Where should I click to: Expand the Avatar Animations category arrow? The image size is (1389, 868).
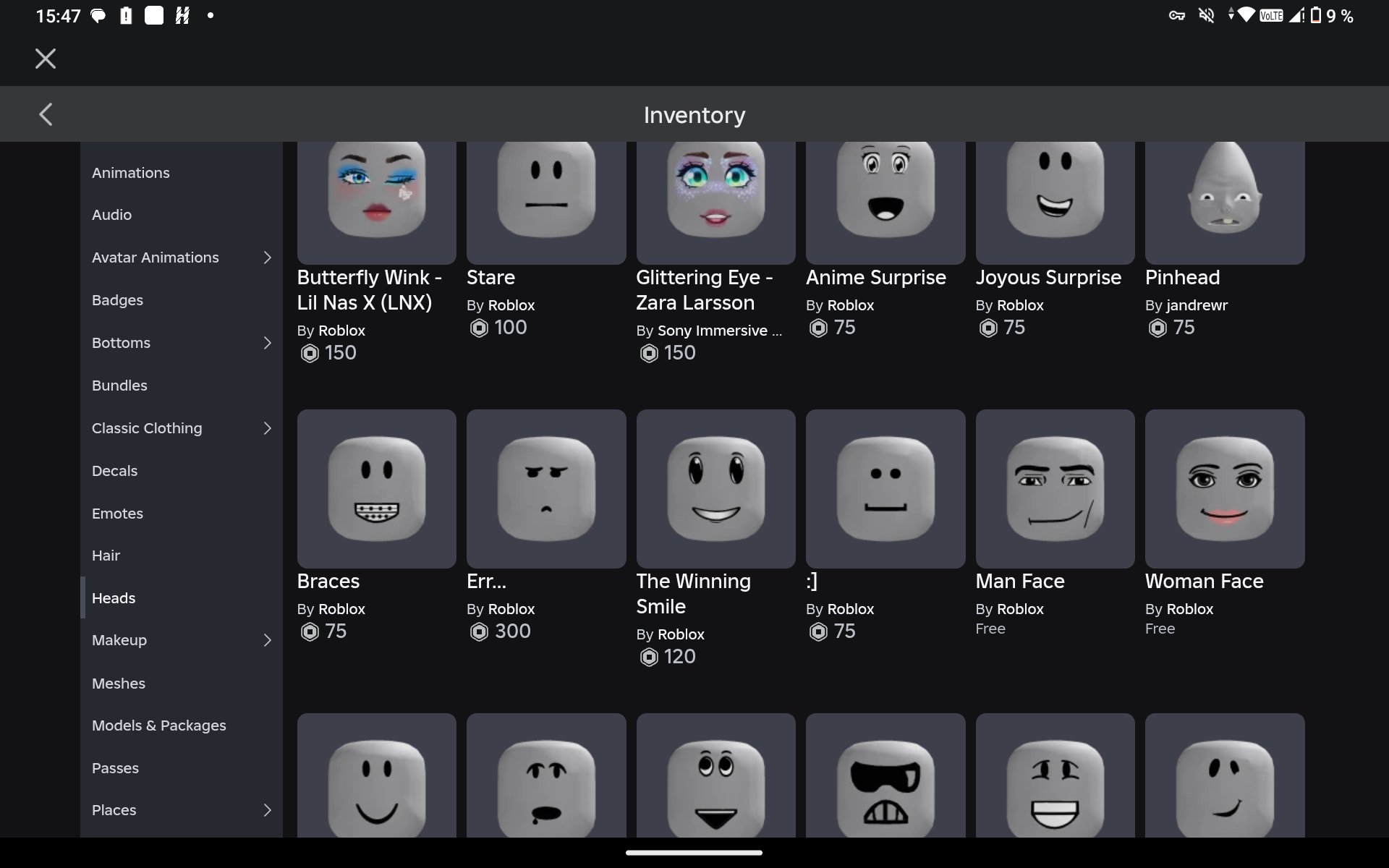[x=267, y=258]
